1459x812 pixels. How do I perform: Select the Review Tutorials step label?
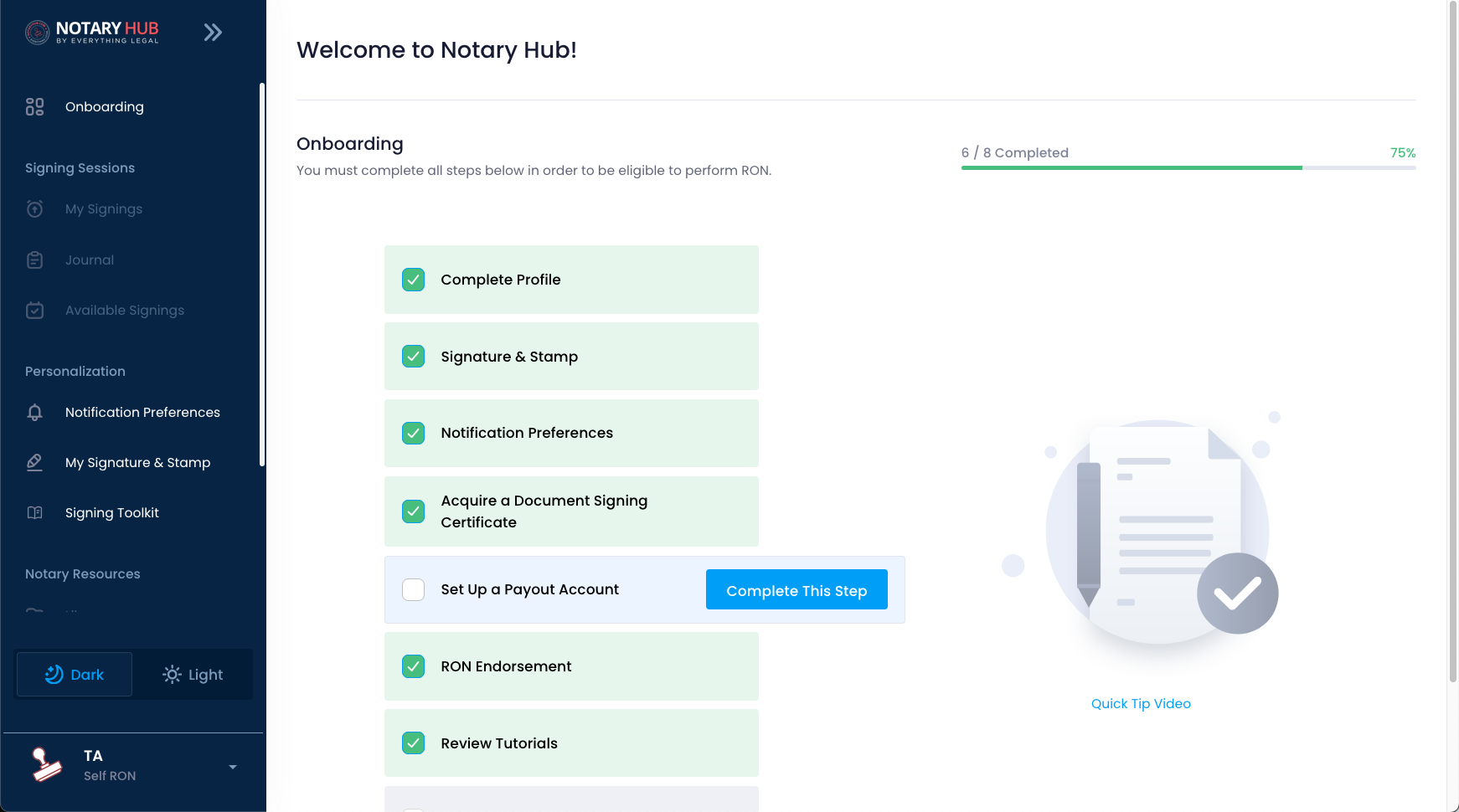coord(499,743)
